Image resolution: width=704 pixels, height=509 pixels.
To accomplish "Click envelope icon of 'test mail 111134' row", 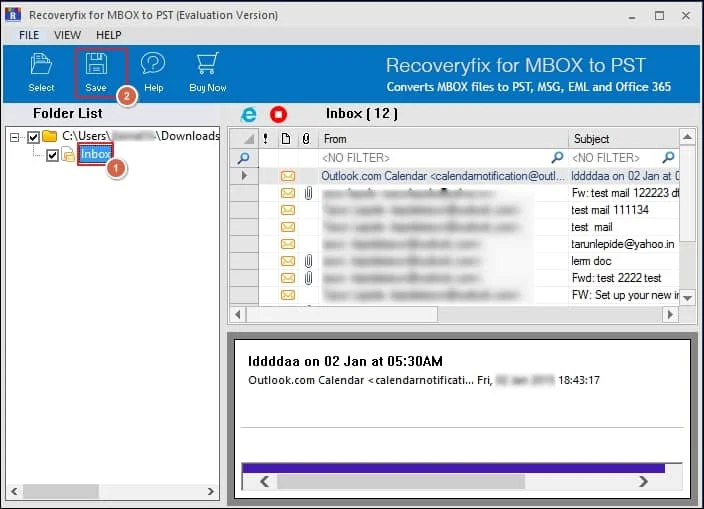I will point(288,210).
